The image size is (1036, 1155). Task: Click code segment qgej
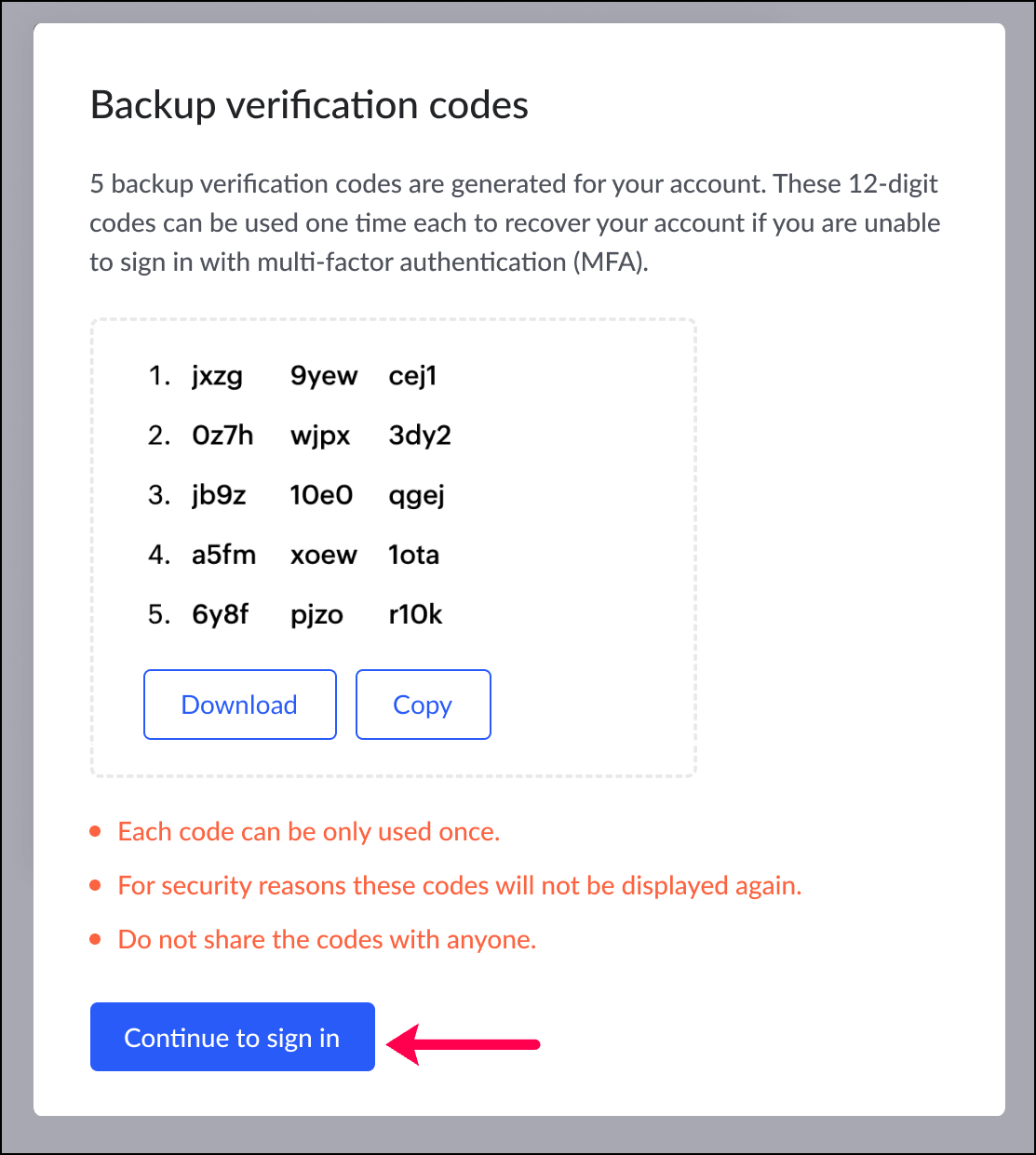(416, 495)
